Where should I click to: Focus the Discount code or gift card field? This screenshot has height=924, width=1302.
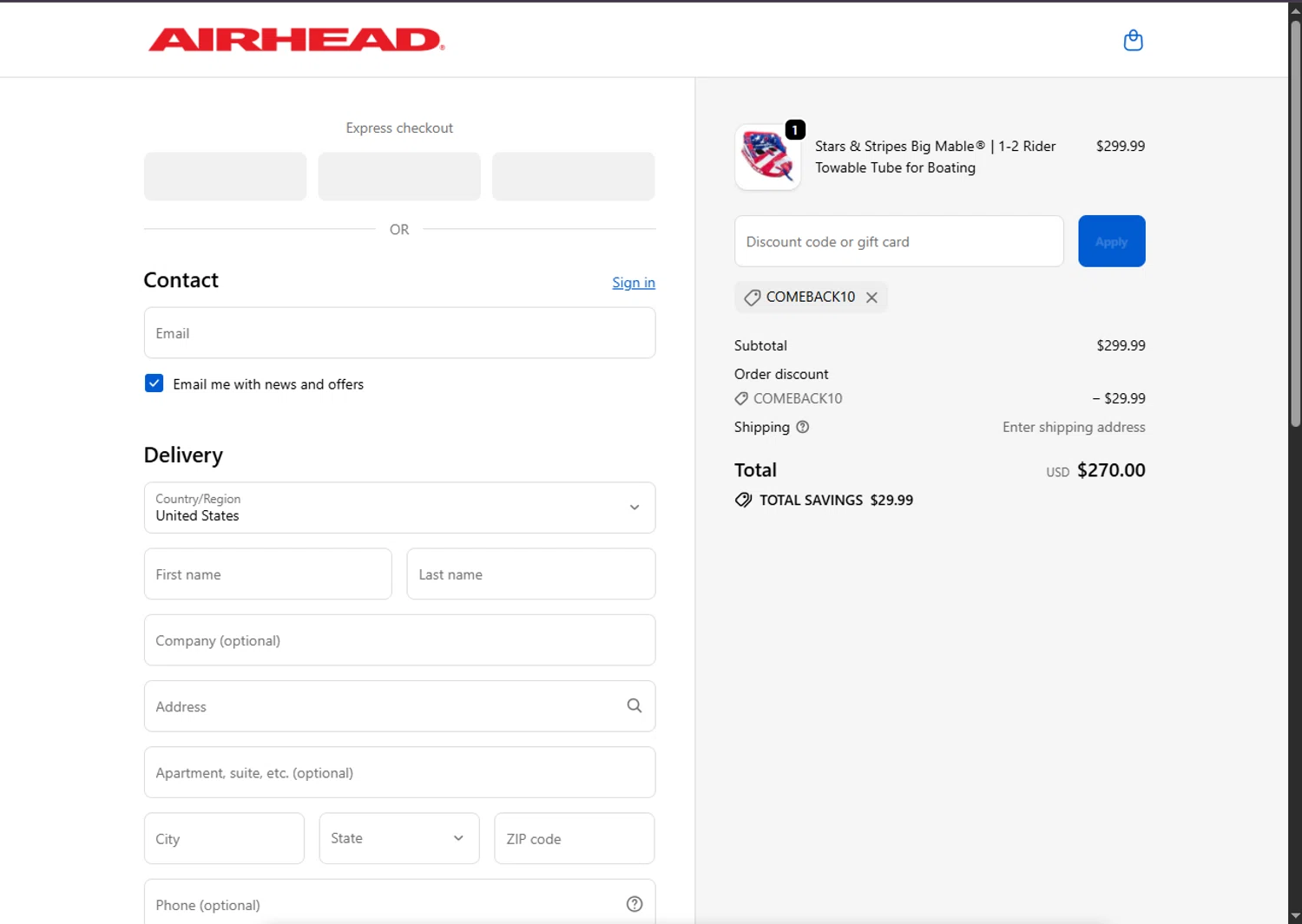point(899,241)
